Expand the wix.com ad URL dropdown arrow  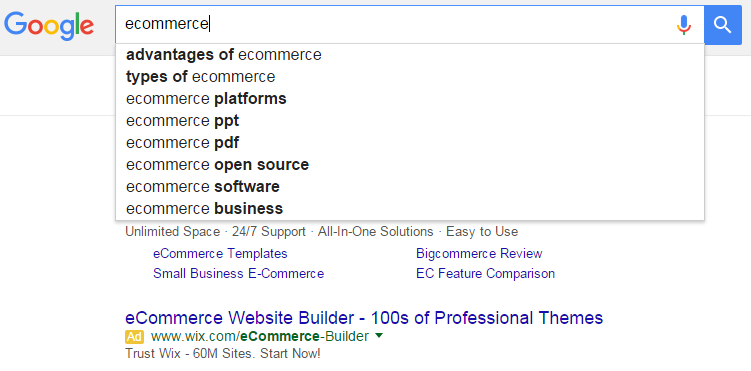[379, 336]
